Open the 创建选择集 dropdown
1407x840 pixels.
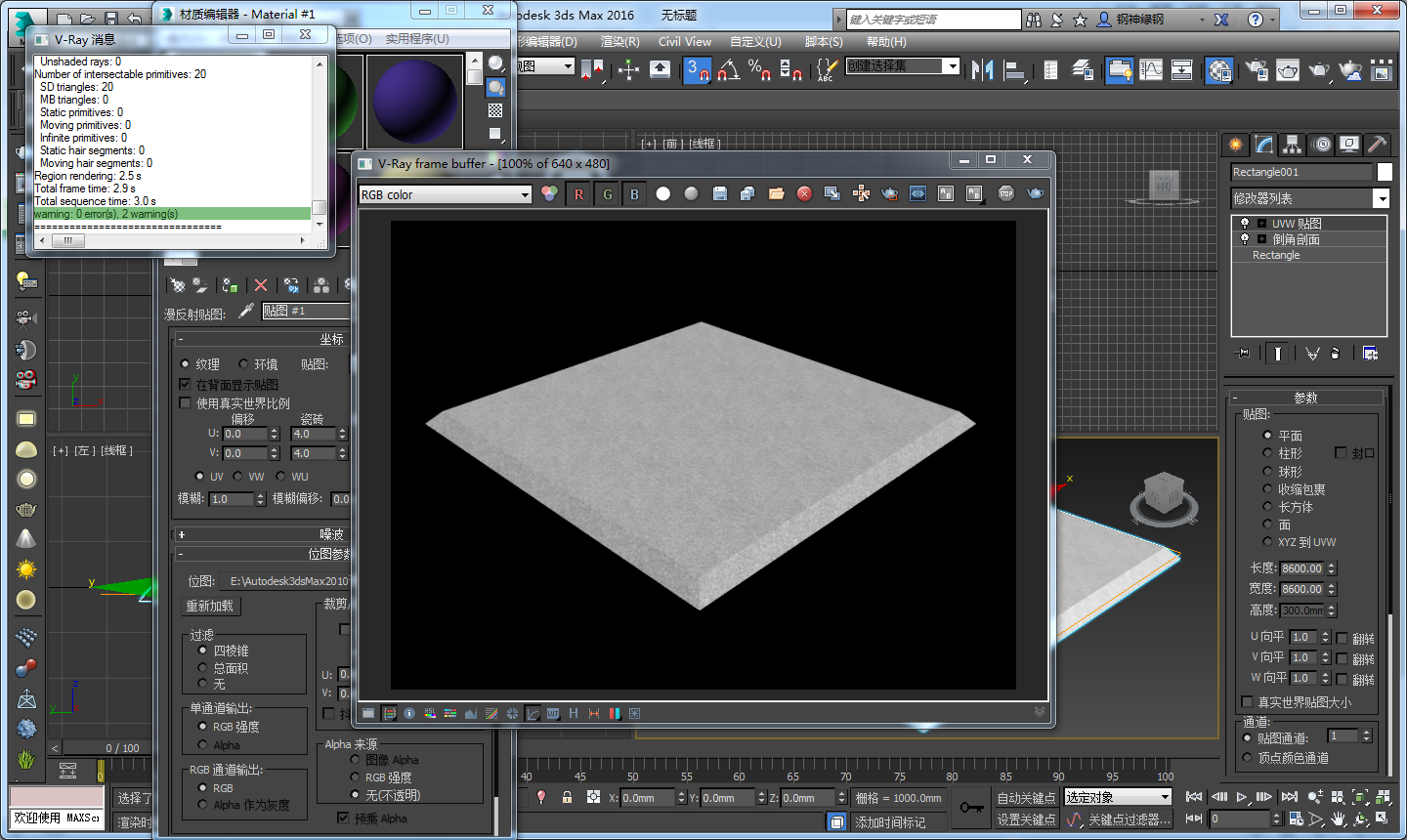pyautogui.click(x=903, y=65)
